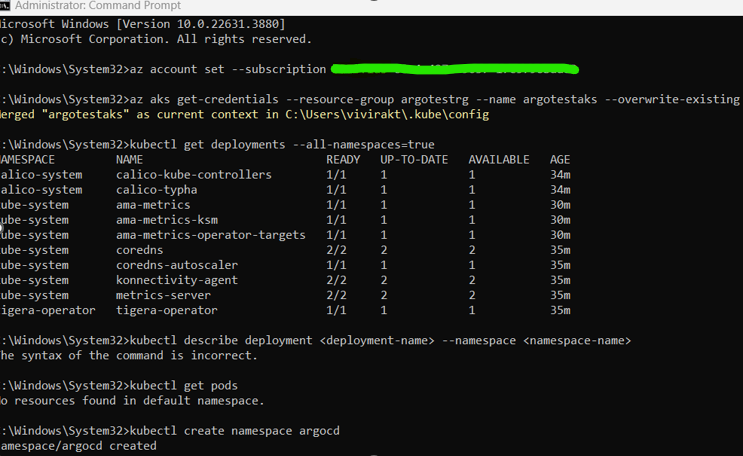
Task: Click the AVAILABLE column header
Action: (x=499, y=160)
